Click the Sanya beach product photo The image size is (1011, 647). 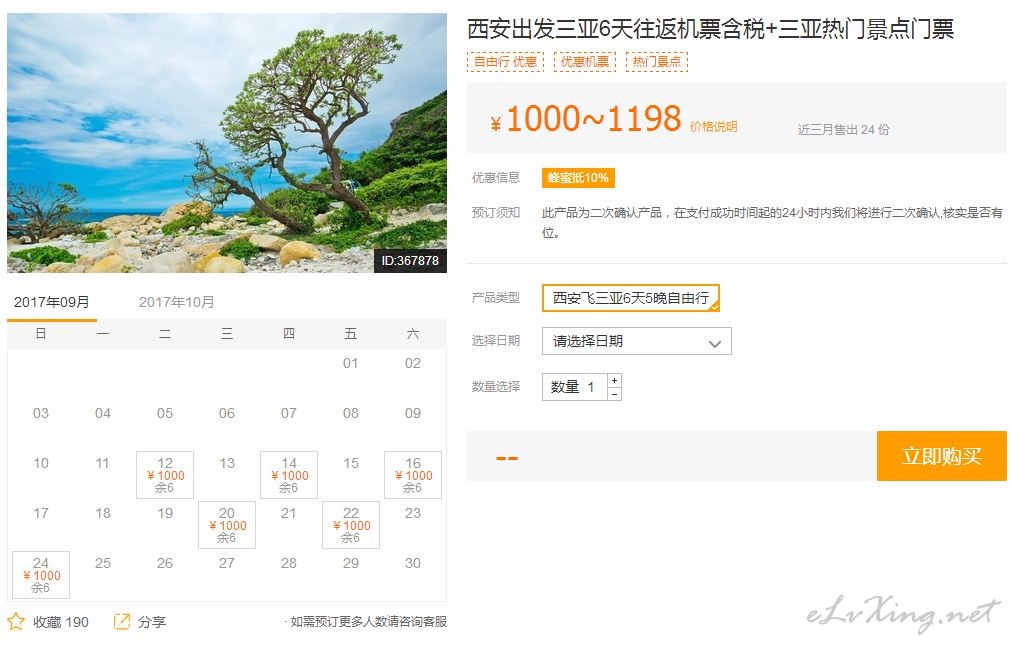click(x=227, y=143)
